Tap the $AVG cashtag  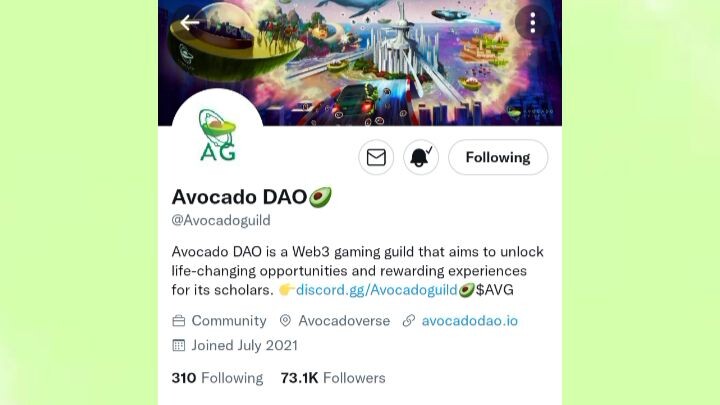point(495,290)
